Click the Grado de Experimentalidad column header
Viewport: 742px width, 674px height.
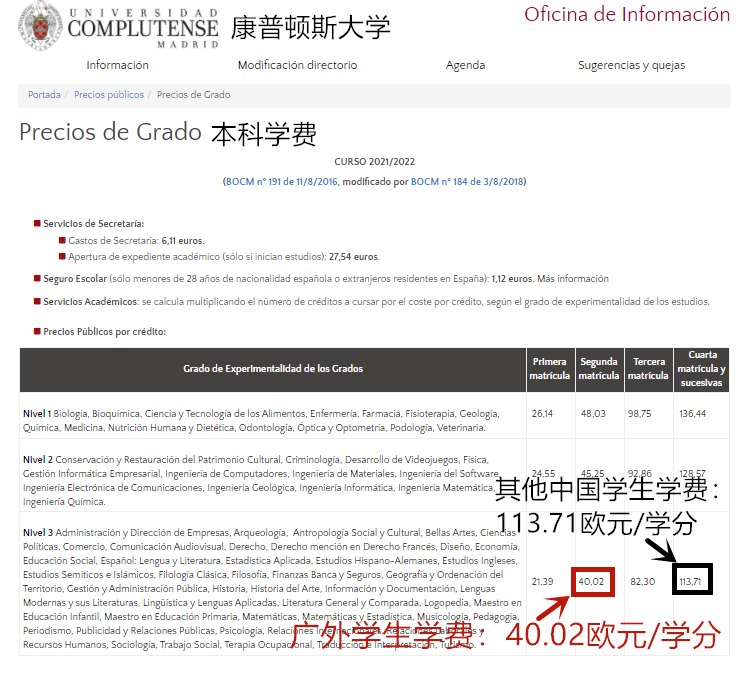(273, 369)
